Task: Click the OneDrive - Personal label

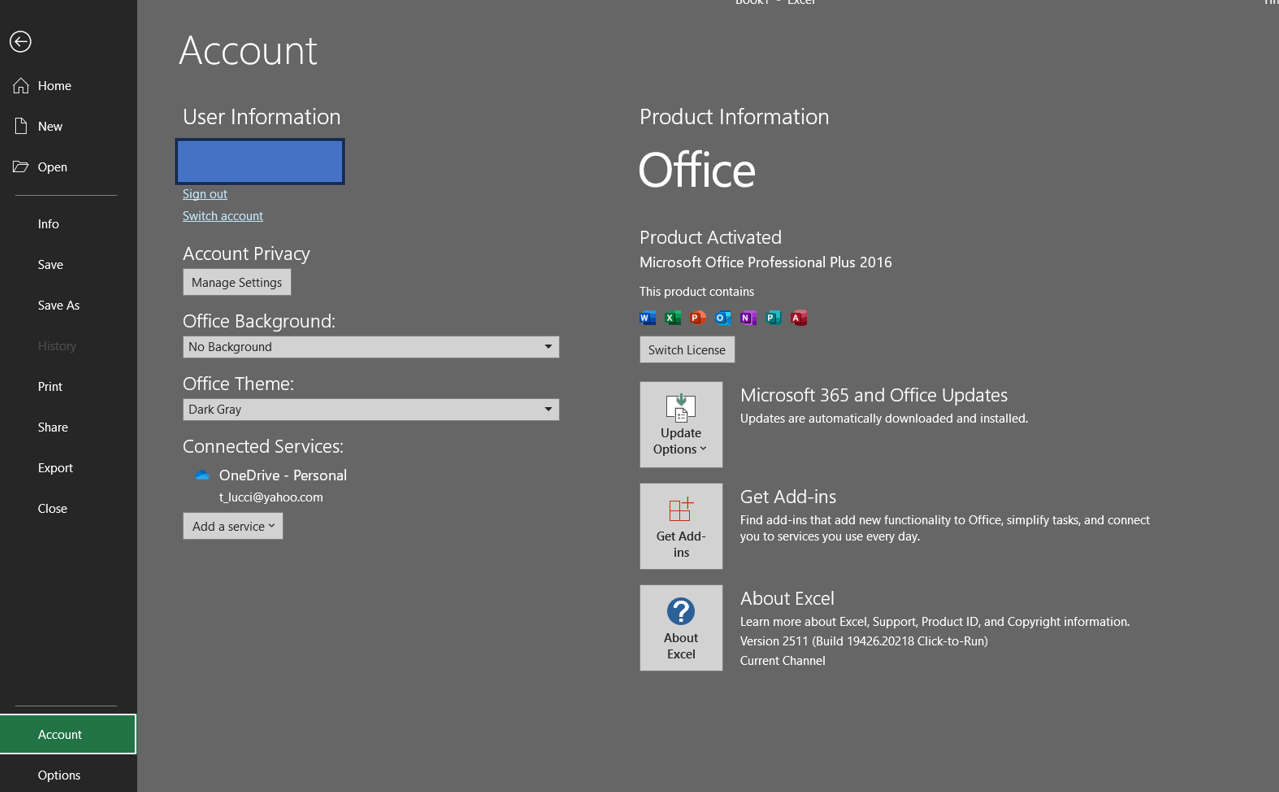Action: tap(283, 475)
